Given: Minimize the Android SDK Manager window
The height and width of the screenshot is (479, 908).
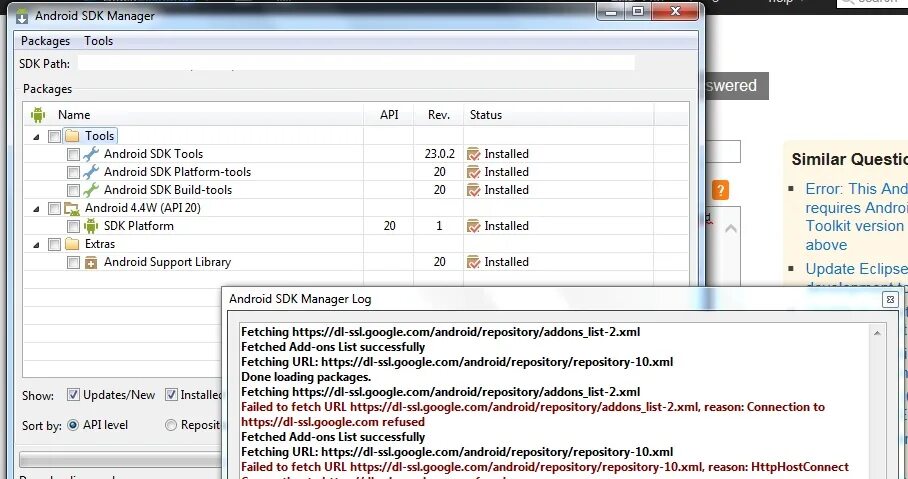Looking at the screenshot, I should (x=610, y=12).
